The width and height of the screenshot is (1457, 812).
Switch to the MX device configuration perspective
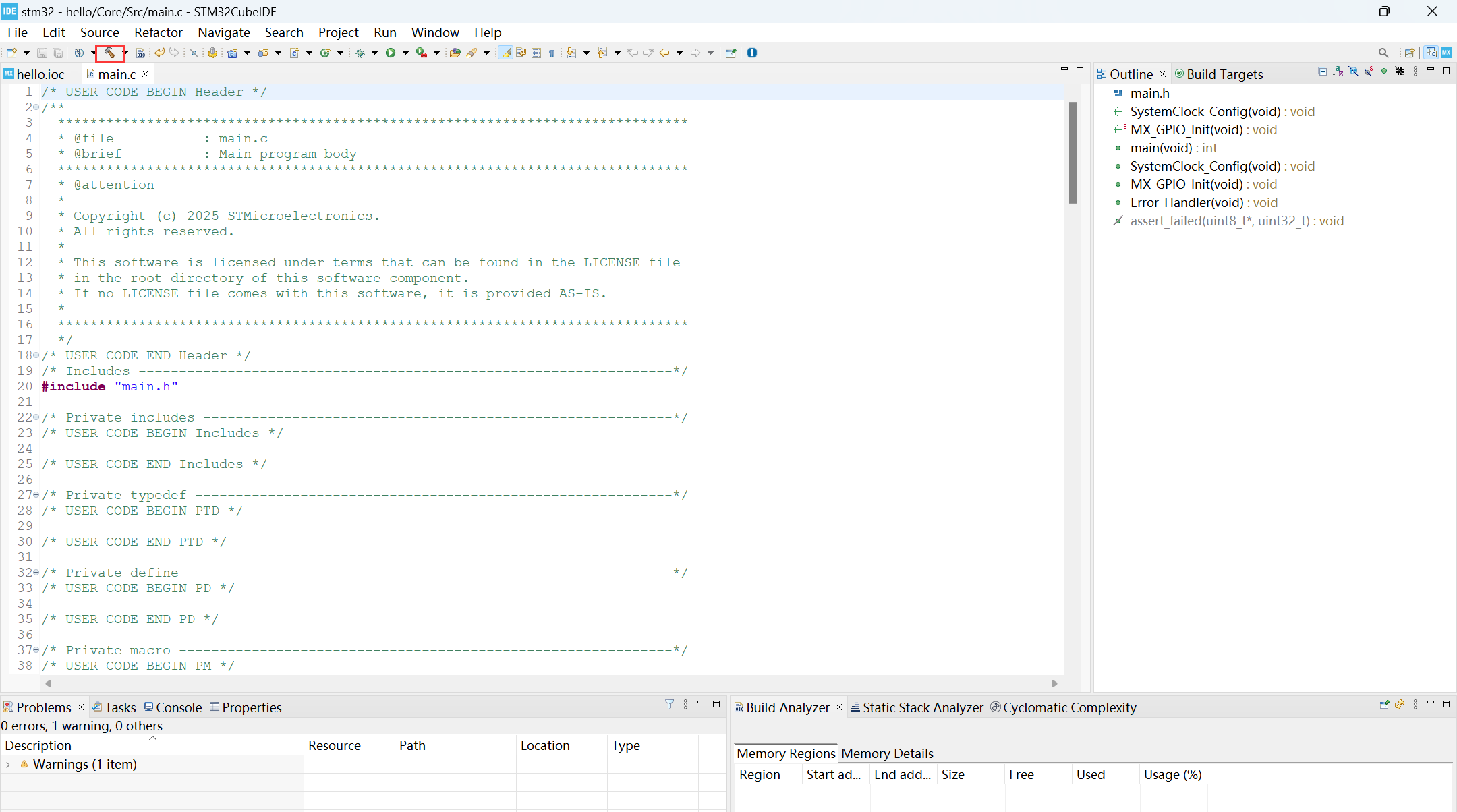pyautogui.click(x=1446, y=53)
